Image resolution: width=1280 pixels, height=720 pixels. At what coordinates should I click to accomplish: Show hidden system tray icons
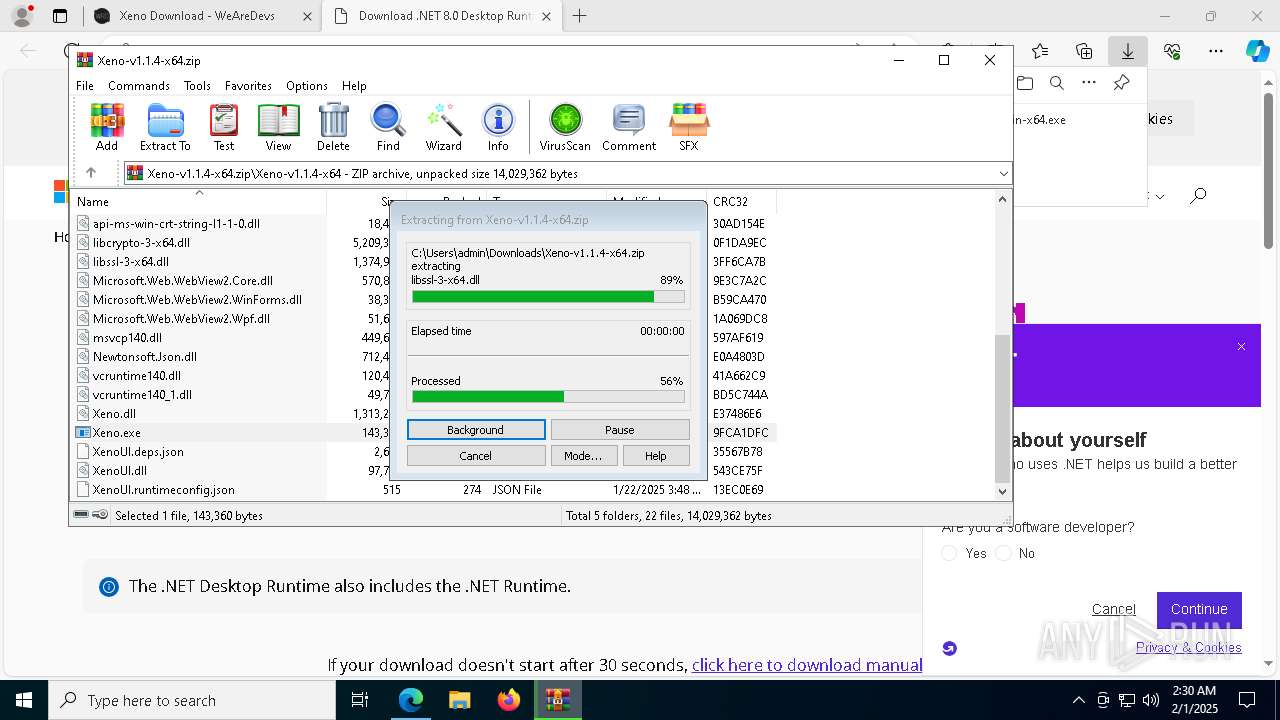click(x=1078, y=700)
